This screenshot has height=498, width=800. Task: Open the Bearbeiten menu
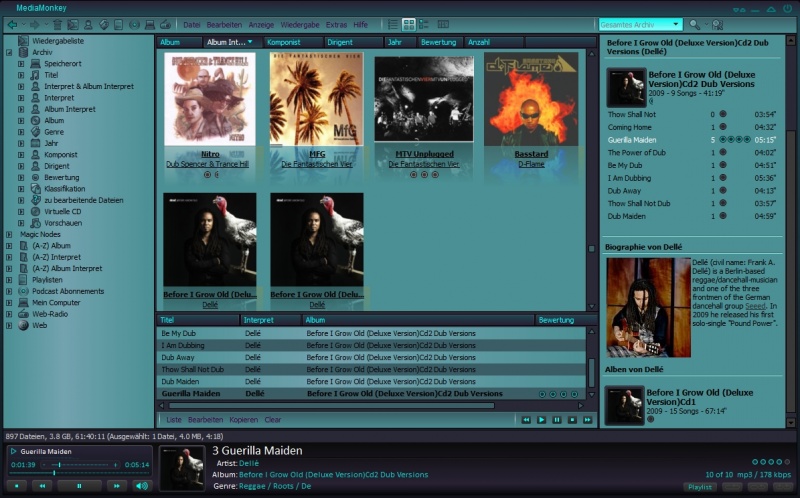click(224, 24)
